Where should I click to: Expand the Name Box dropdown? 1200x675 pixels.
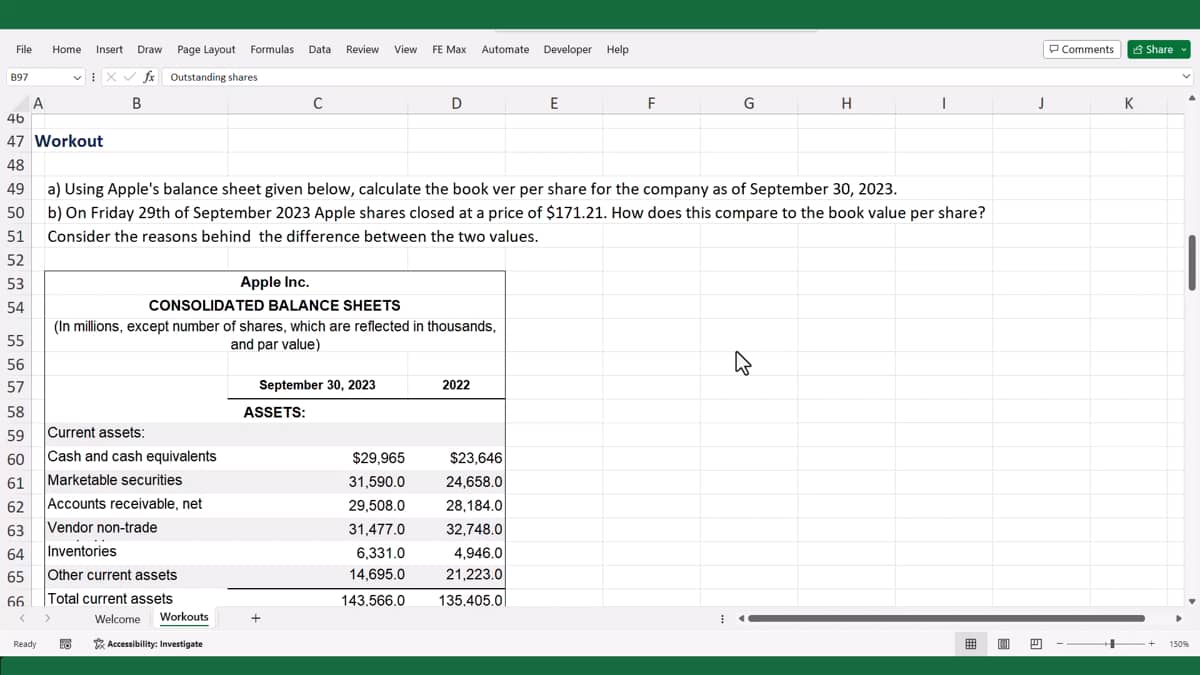(78, 77)
